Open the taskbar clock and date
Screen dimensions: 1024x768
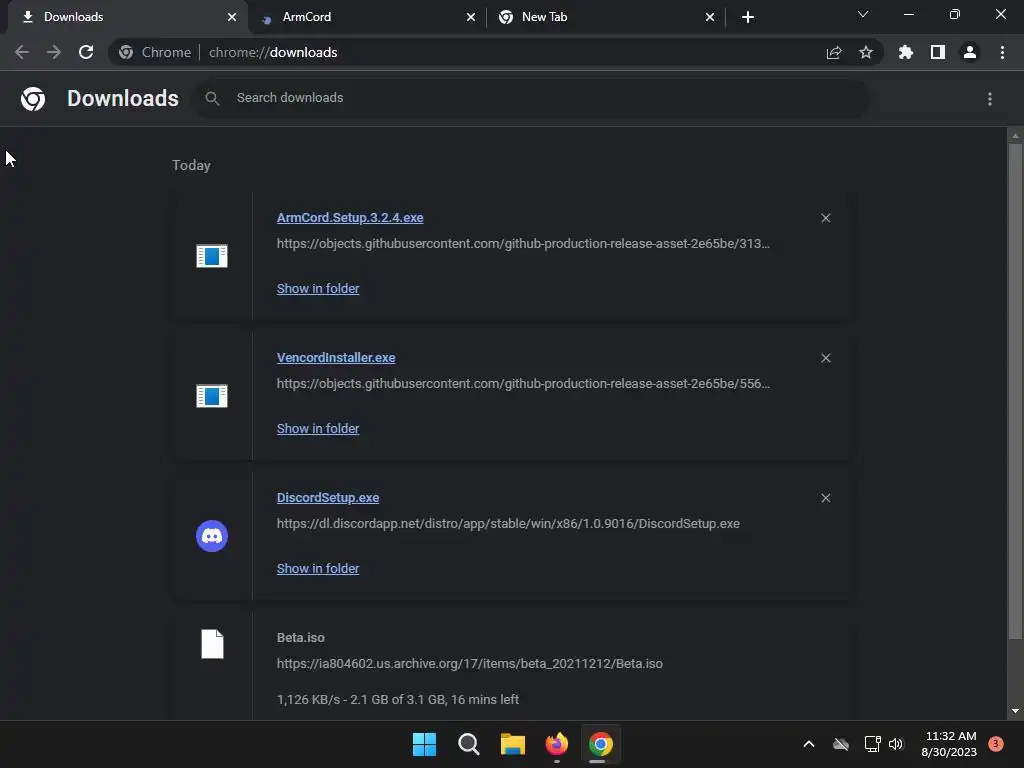point(949,744)
